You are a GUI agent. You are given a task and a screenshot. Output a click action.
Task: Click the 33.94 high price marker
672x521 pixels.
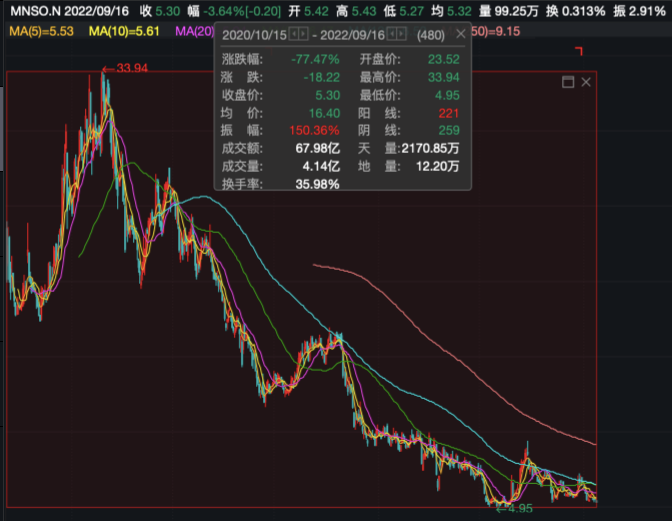(131, 69)
